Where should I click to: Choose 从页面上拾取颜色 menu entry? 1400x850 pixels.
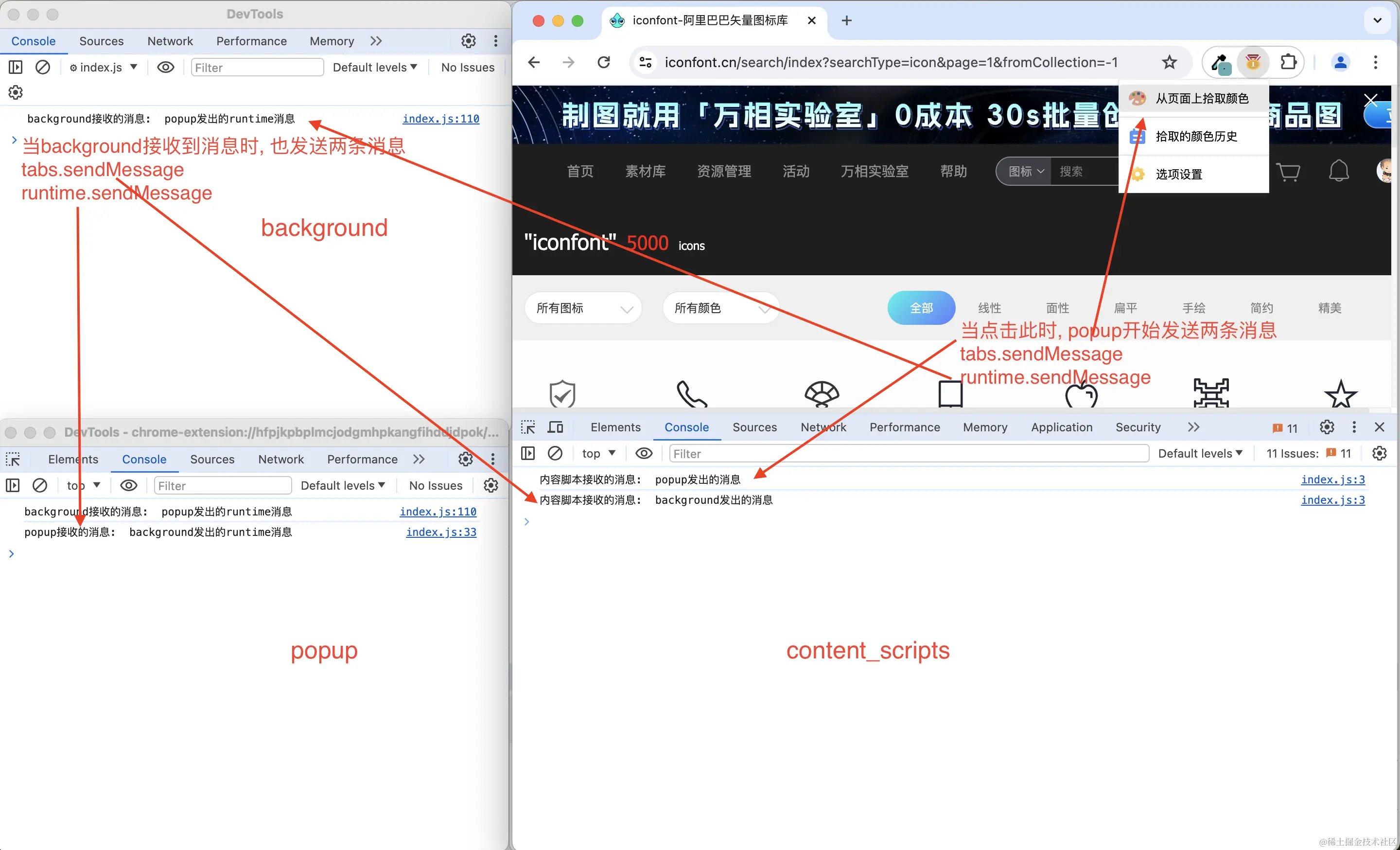point(1194,99)
